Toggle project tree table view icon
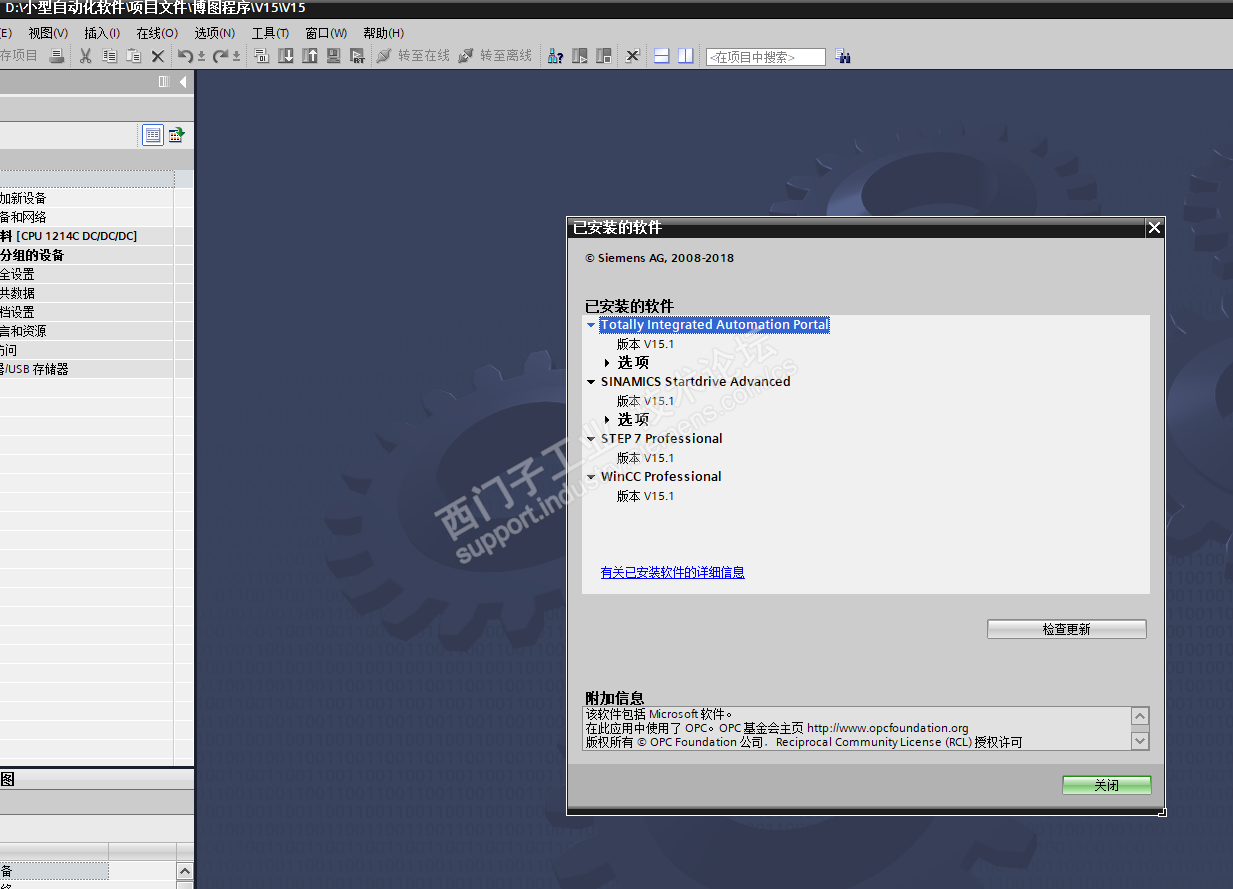 point(153,135)
